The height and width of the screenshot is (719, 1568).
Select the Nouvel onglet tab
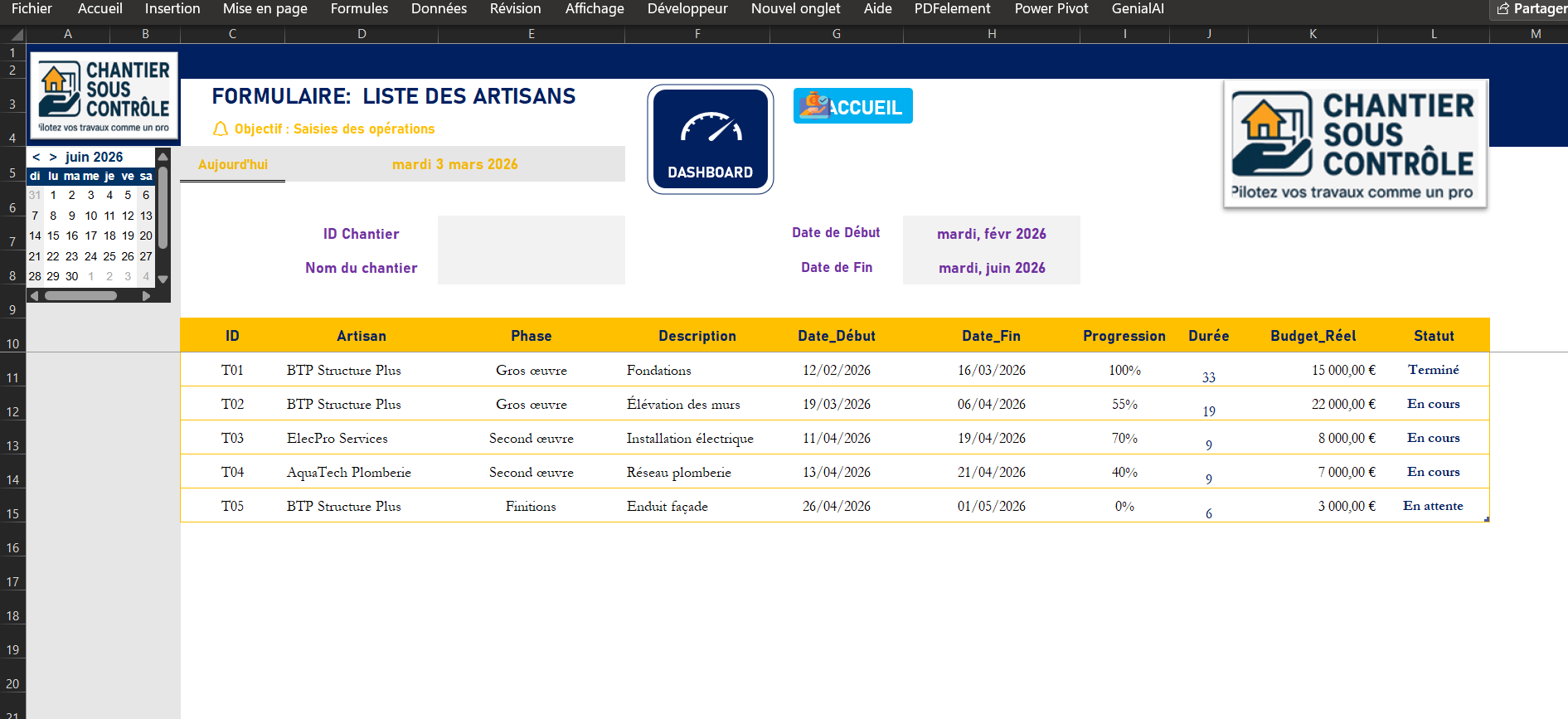(795, 8)
